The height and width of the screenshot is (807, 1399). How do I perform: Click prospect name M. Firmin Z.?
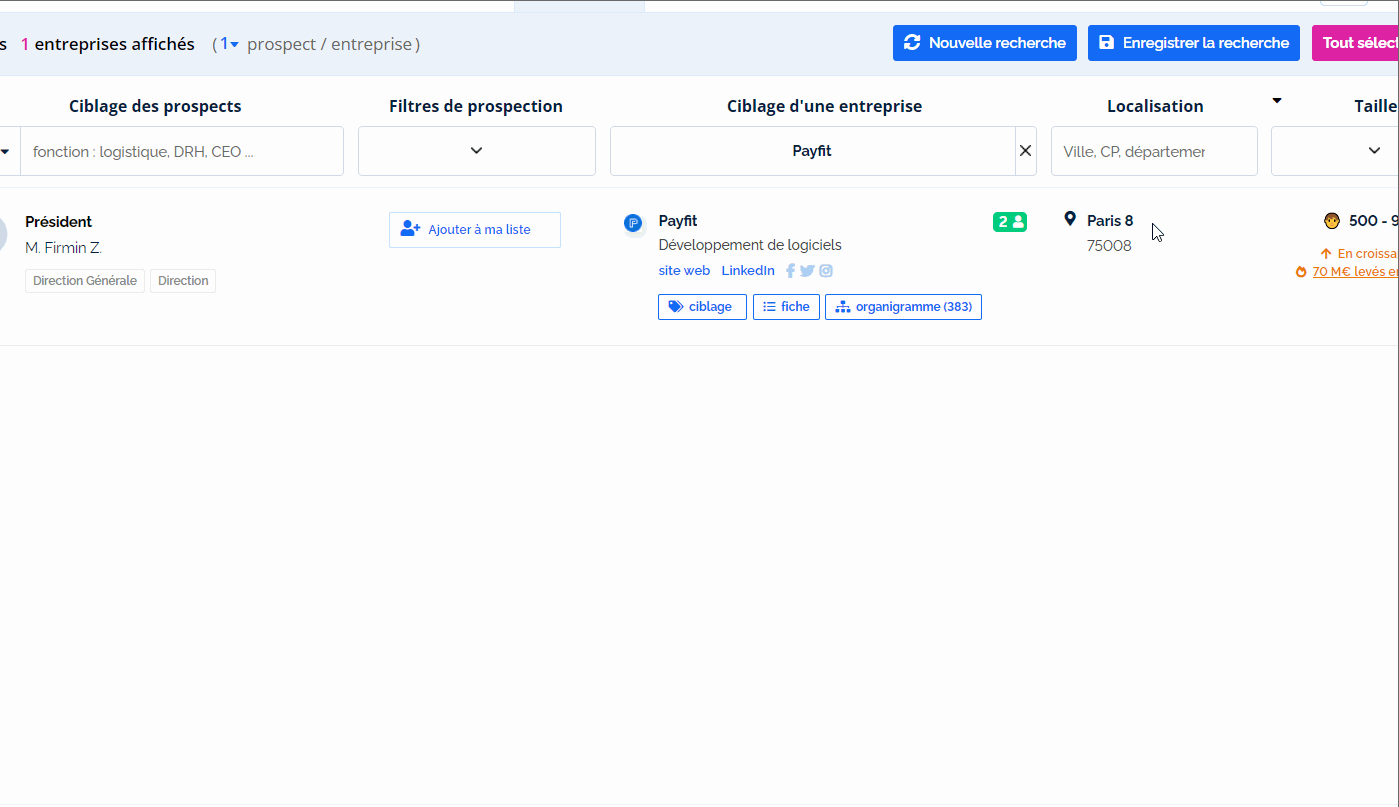[x=64, y=248]
